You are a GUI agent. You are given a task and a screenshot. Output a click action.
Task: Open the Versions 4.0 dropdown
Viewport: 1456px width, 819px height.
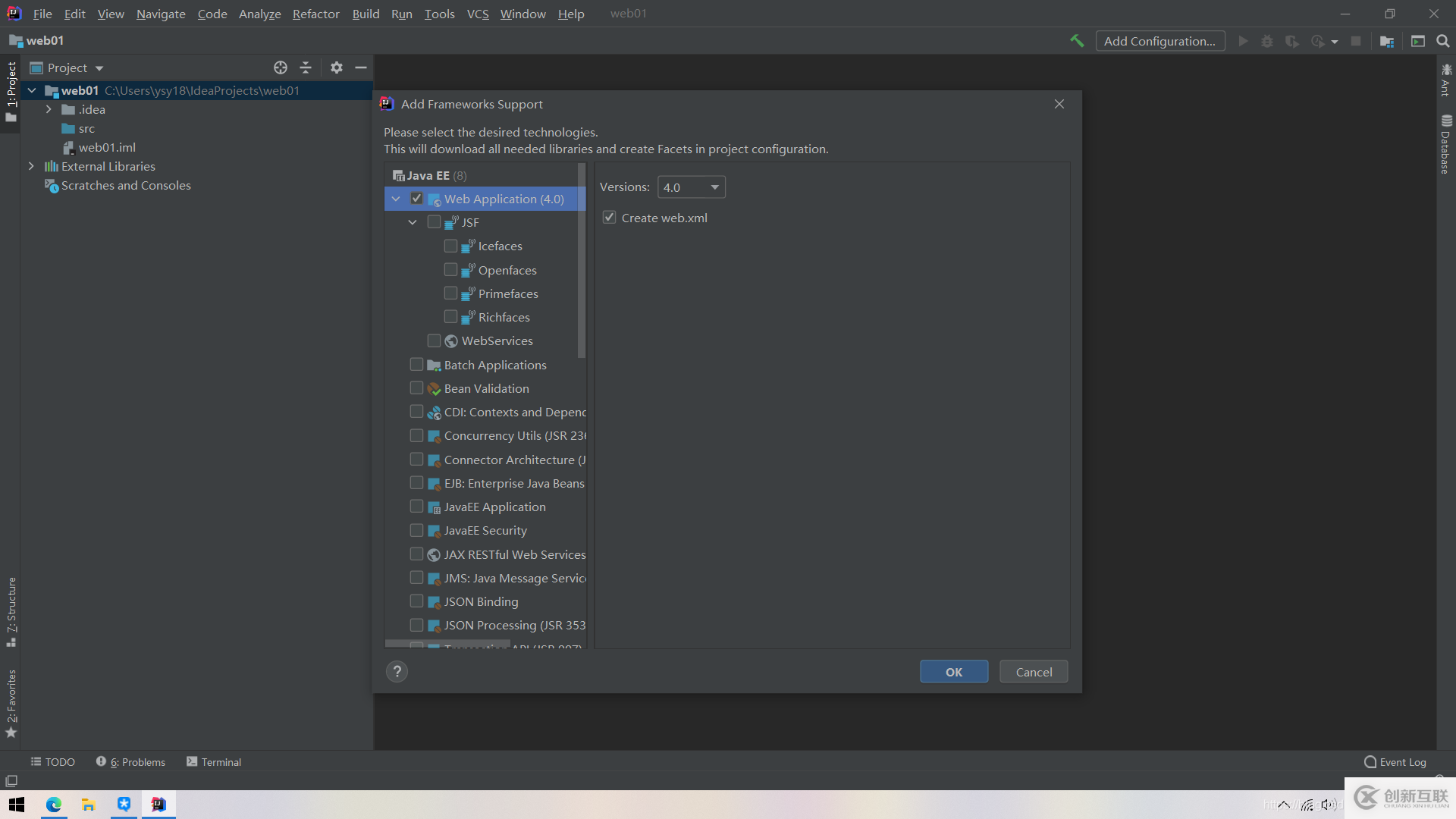[691, 187]
